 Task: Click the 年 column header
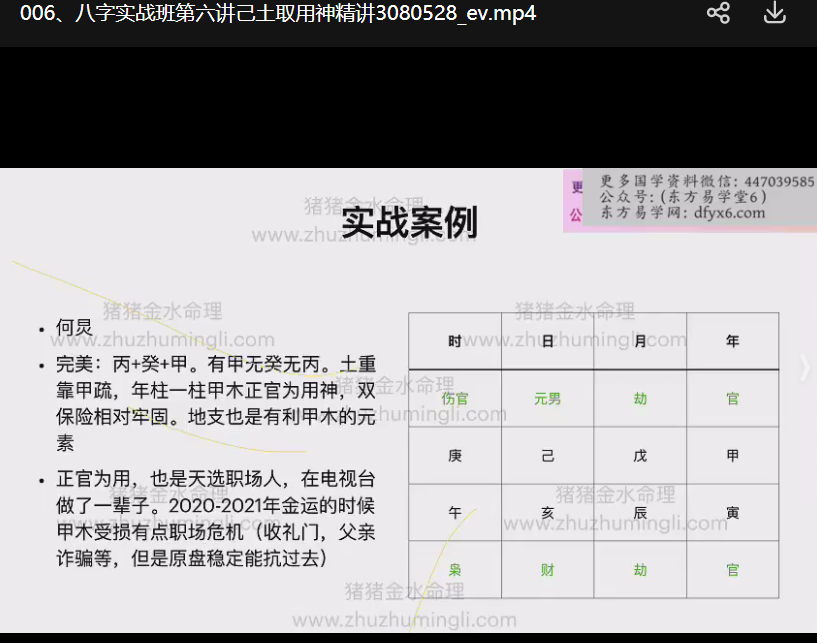coord(732,341)
